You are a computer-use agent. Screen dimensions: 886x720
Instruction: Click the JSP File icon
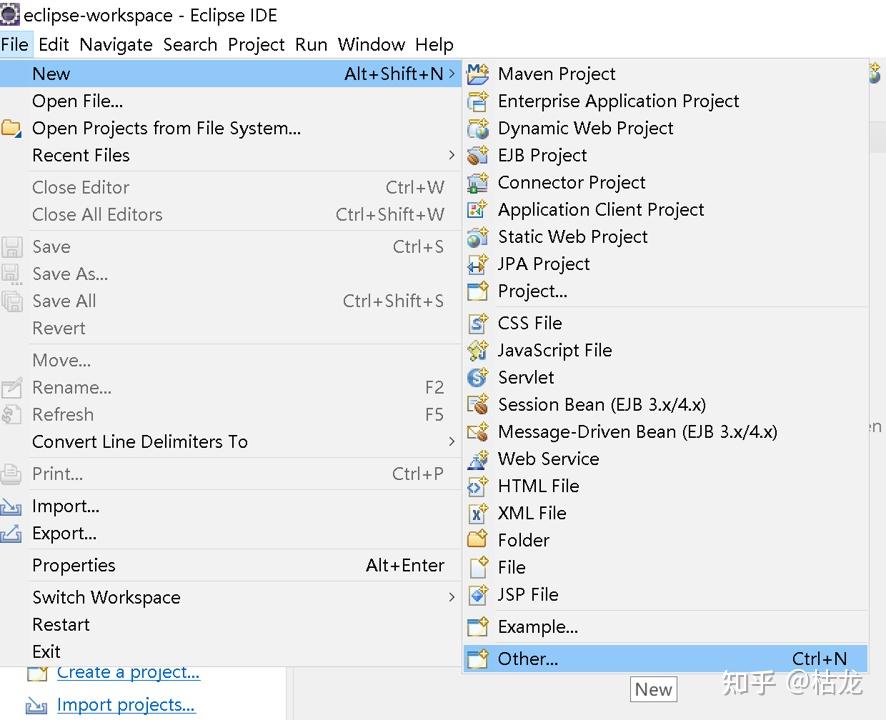coord(478,594)
